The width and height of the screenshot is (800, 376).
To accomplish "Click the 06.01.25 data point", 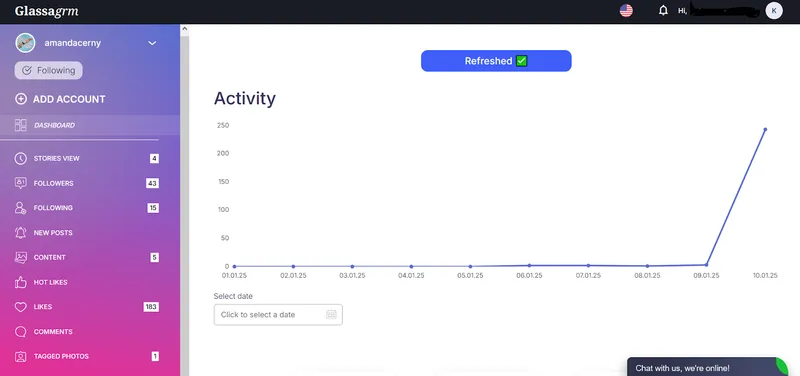I will pyautogui.click(x=529, y=265).
